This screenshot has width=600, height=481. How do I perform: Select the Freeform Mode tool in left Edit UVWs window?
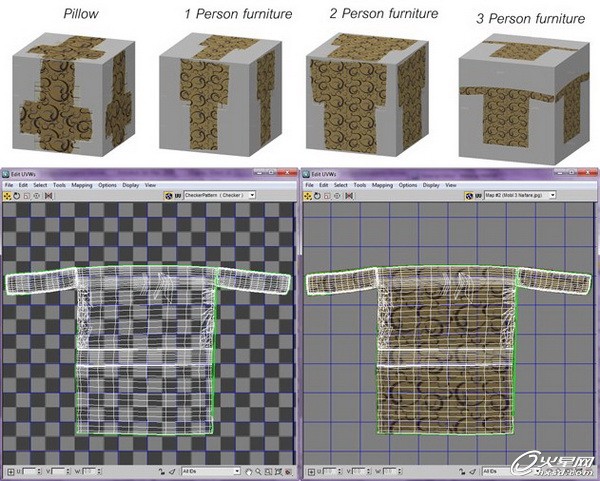click(37, 196)
